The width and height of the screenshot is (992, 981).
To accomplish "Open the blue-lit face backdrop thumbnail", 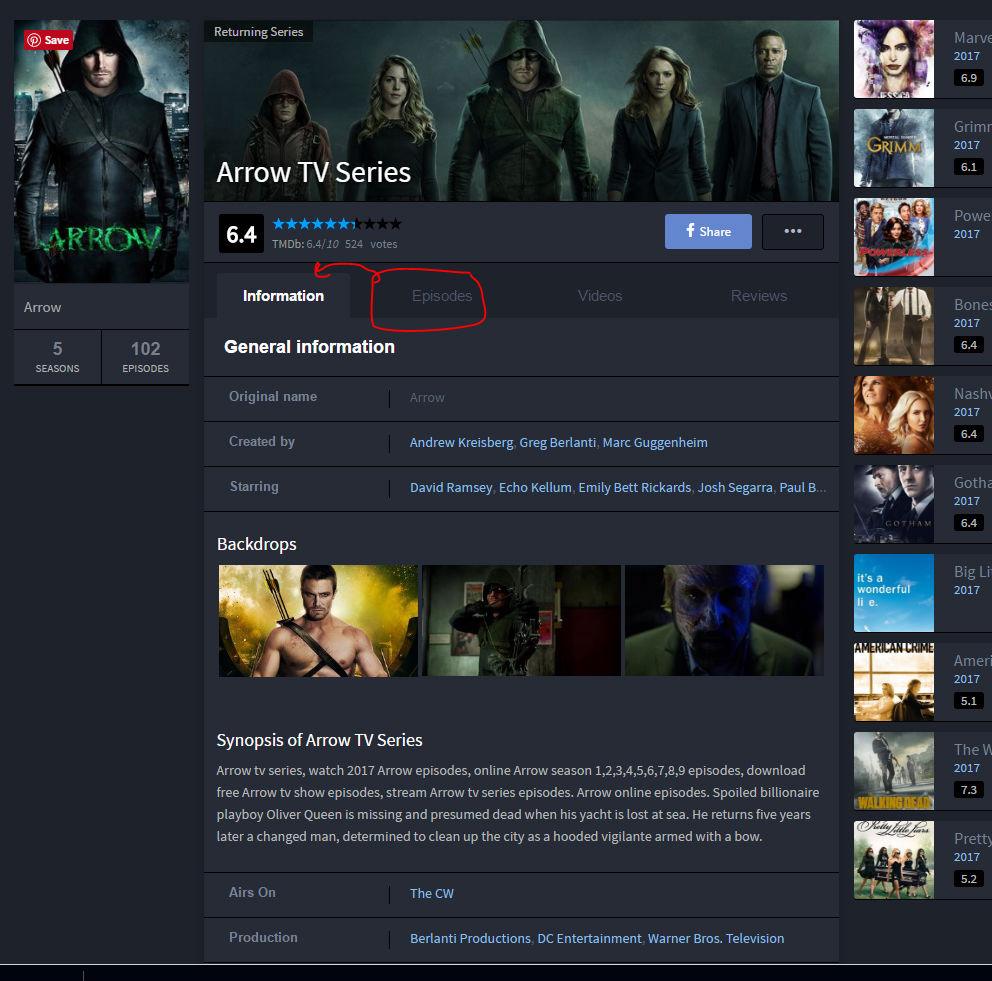I will coord(724,620).
